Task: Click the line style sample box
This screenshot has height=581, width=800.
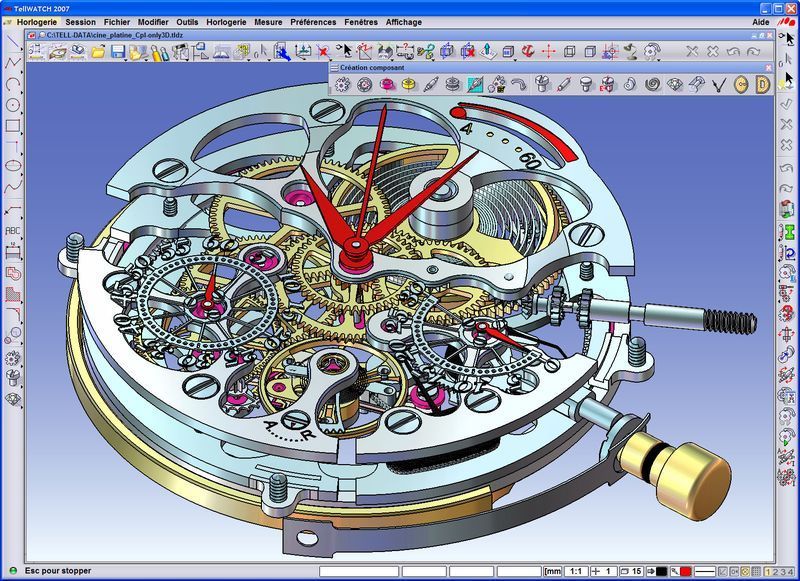Action: (705, 572)
